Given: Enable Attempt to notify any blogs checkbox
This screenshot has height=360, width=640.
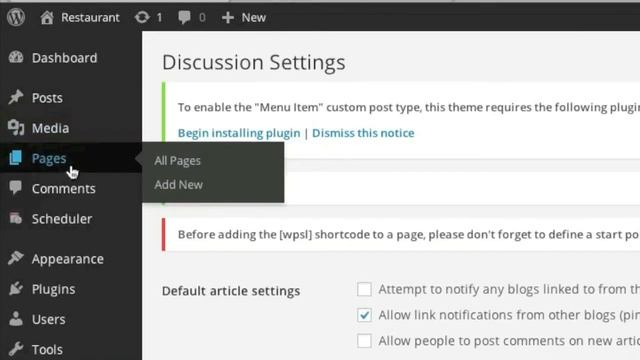Looking at the screenshot, I should (364, 289).
